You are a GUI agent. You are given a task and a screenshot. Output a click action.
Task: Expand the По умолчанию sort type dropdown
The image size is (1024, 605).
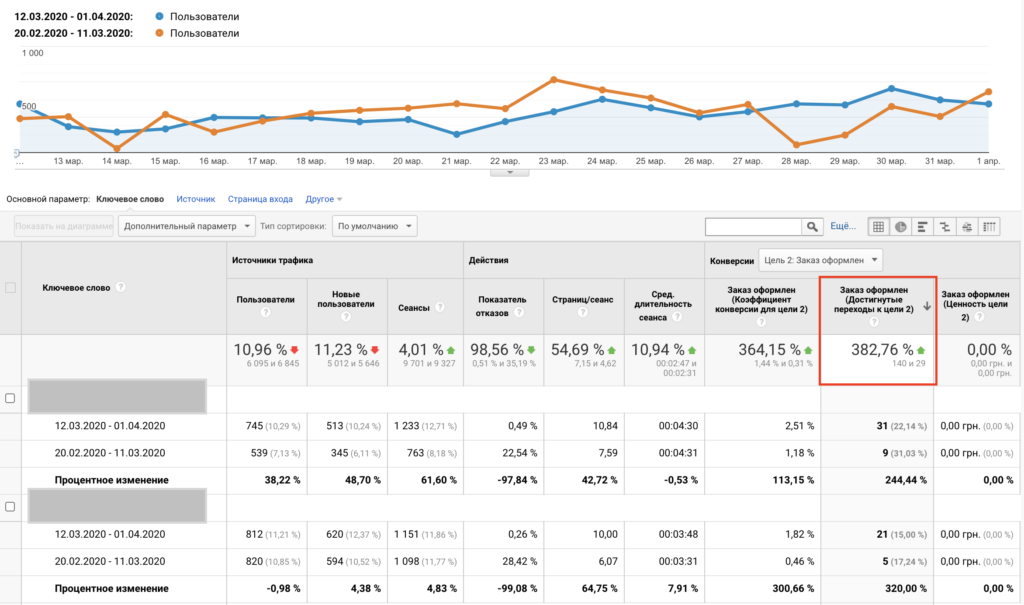tap(374, 226)
